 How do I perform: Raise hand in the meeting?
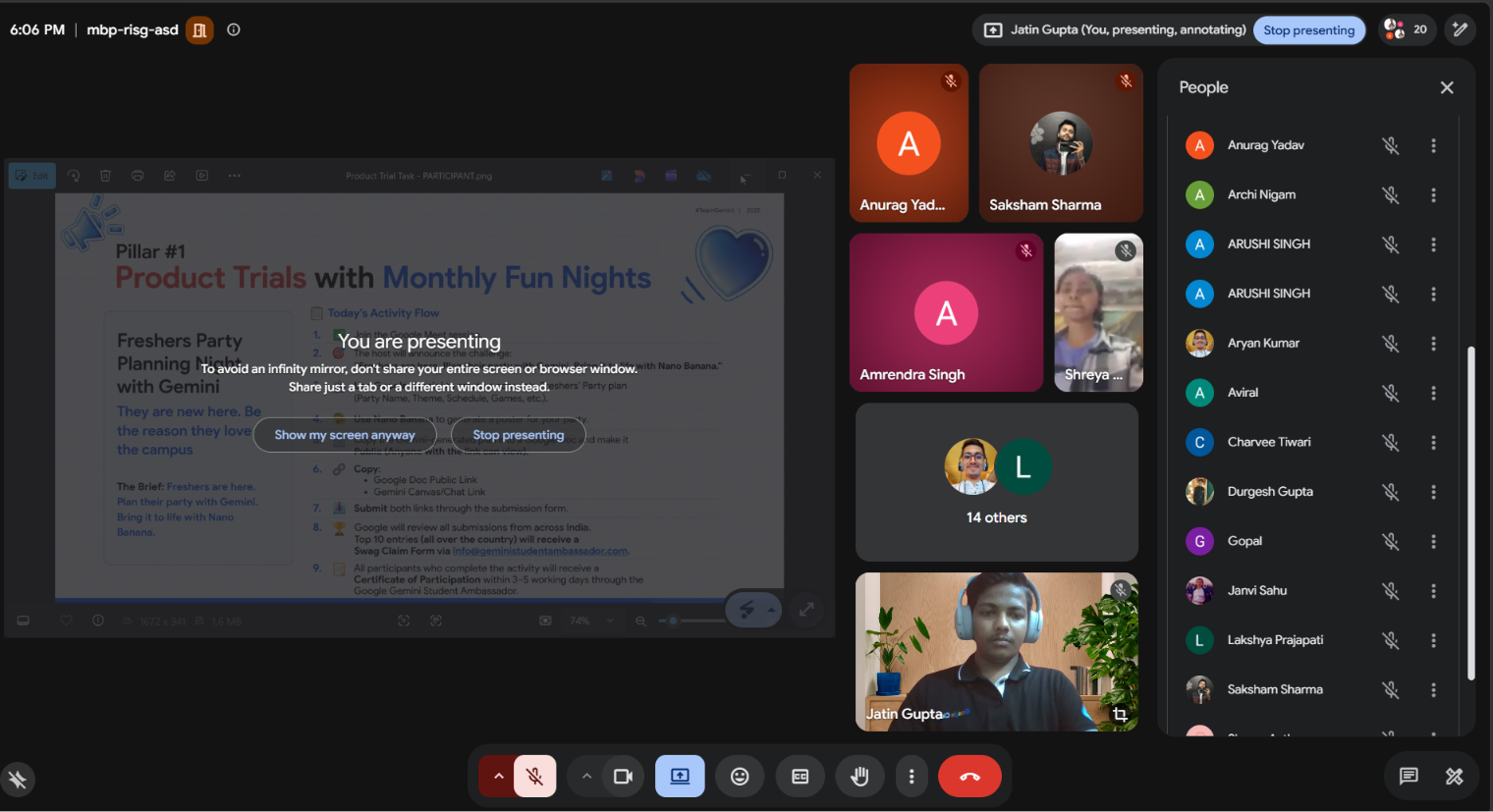tap(859, 777)
